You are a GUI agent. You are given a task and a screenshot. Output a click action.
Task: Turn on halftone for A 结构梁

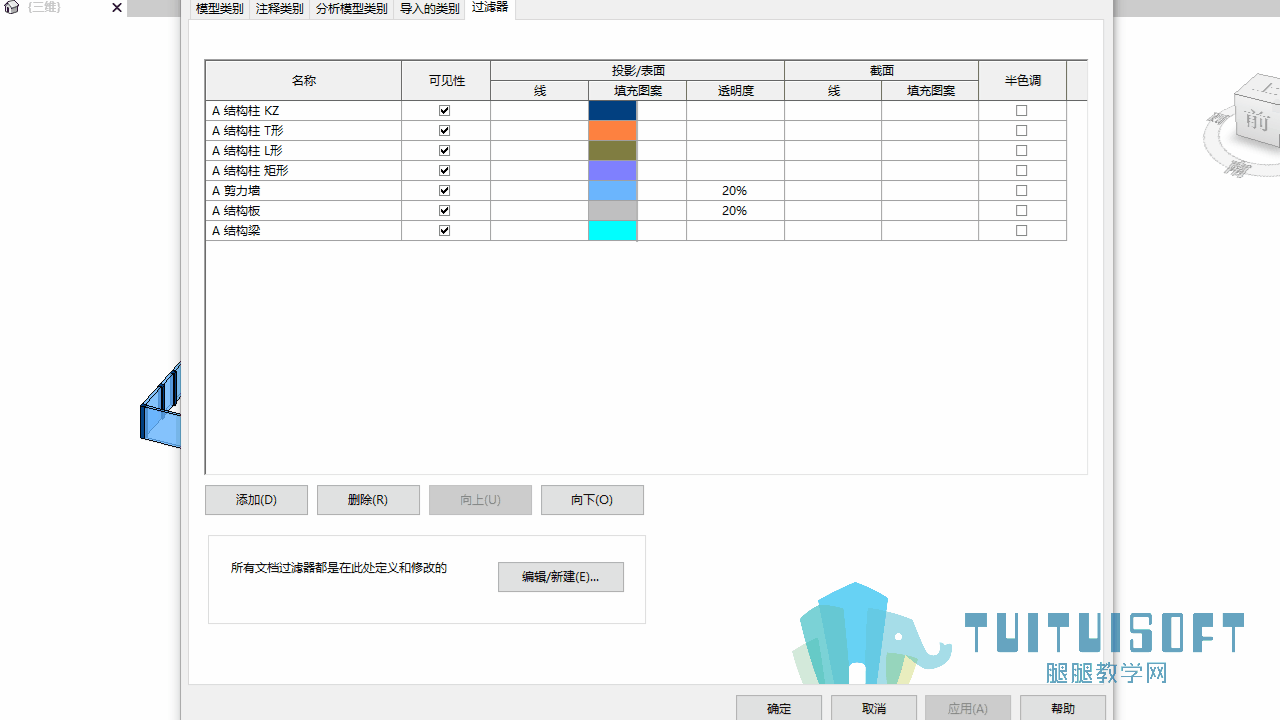point(1022,231)
